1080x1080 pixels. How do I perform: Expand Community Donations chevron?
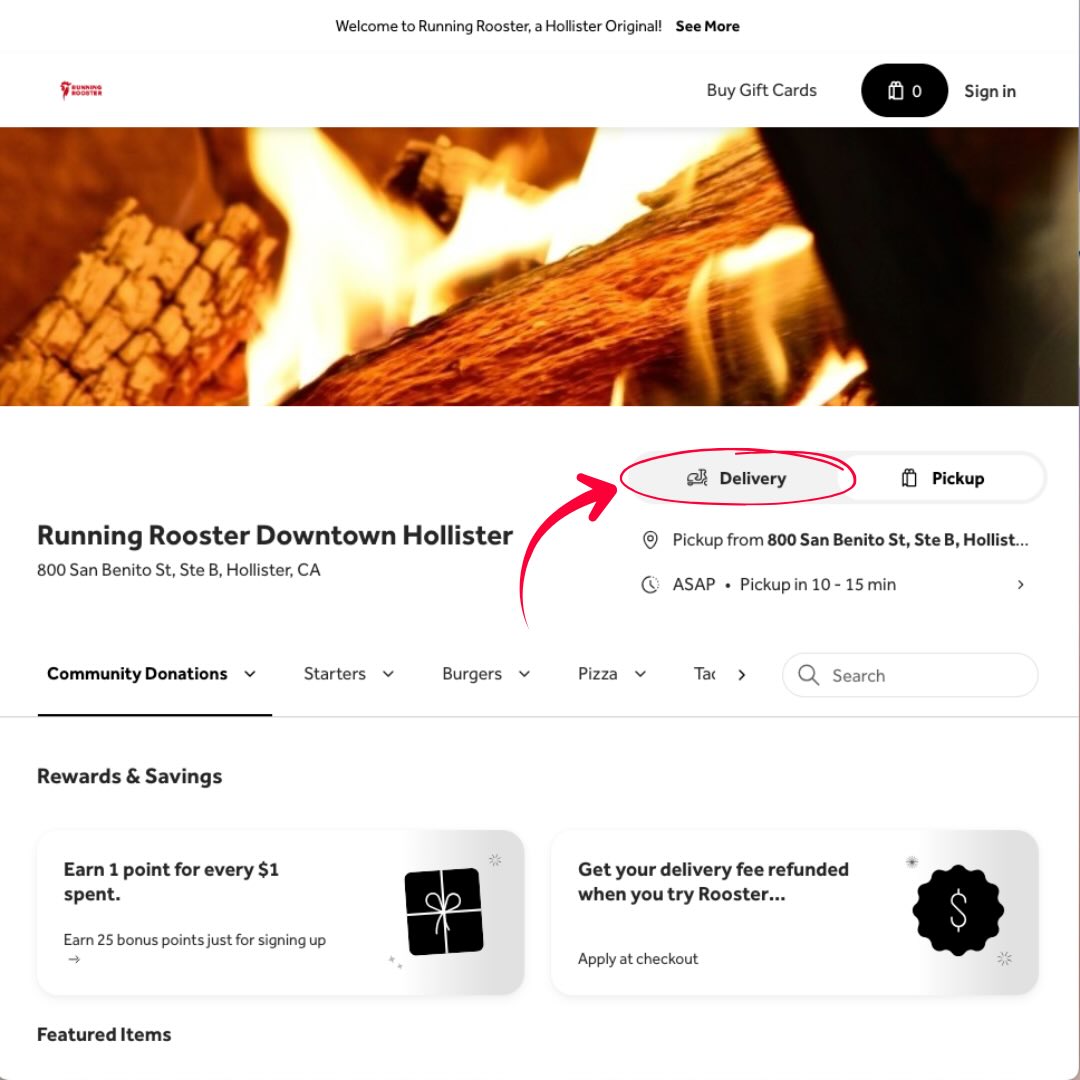tap(250, 674)
